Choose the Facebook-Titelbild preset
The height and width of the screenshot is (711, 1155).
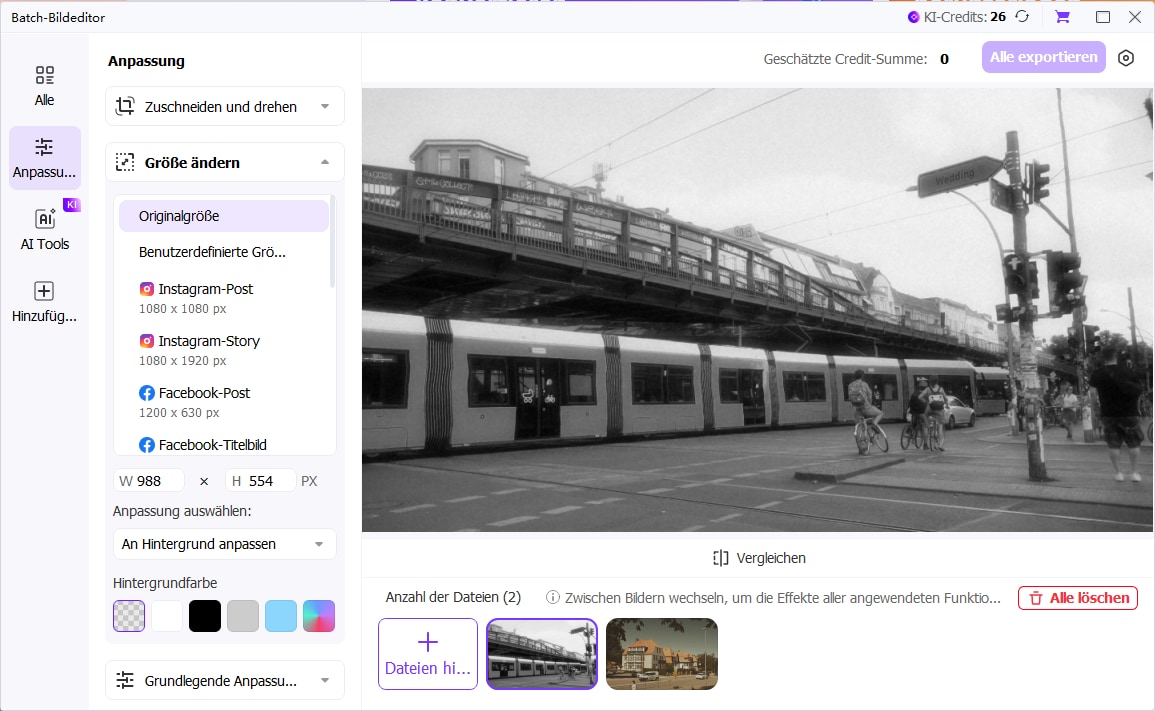tap(224, 445)
